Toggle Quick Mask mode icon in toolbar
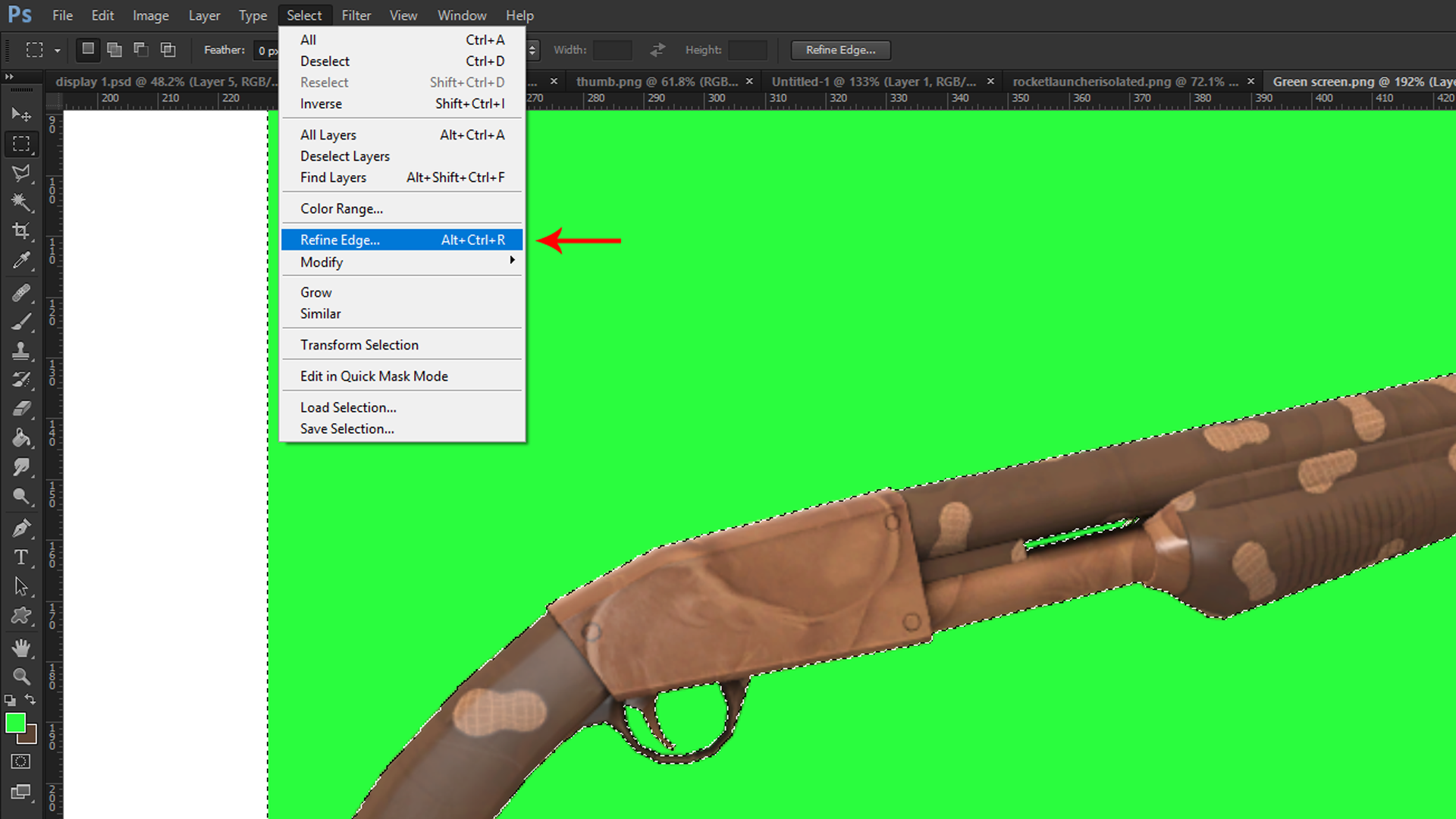This screenshot has width=1456, height=819. (21, 761)
